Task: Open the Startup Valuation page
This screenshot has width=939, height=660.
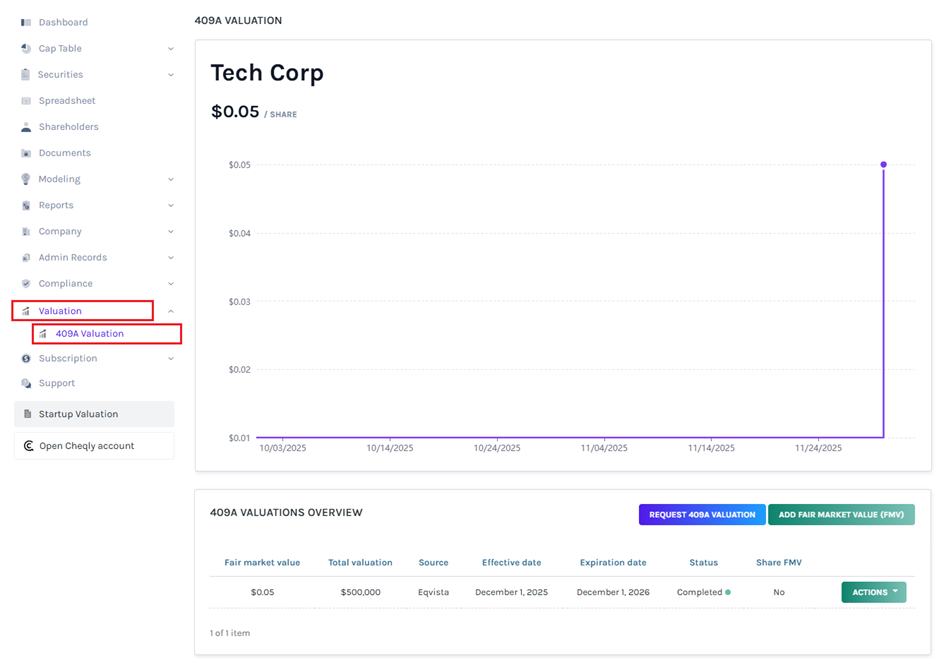Action: pyautogui.click(x=79, y=413)
